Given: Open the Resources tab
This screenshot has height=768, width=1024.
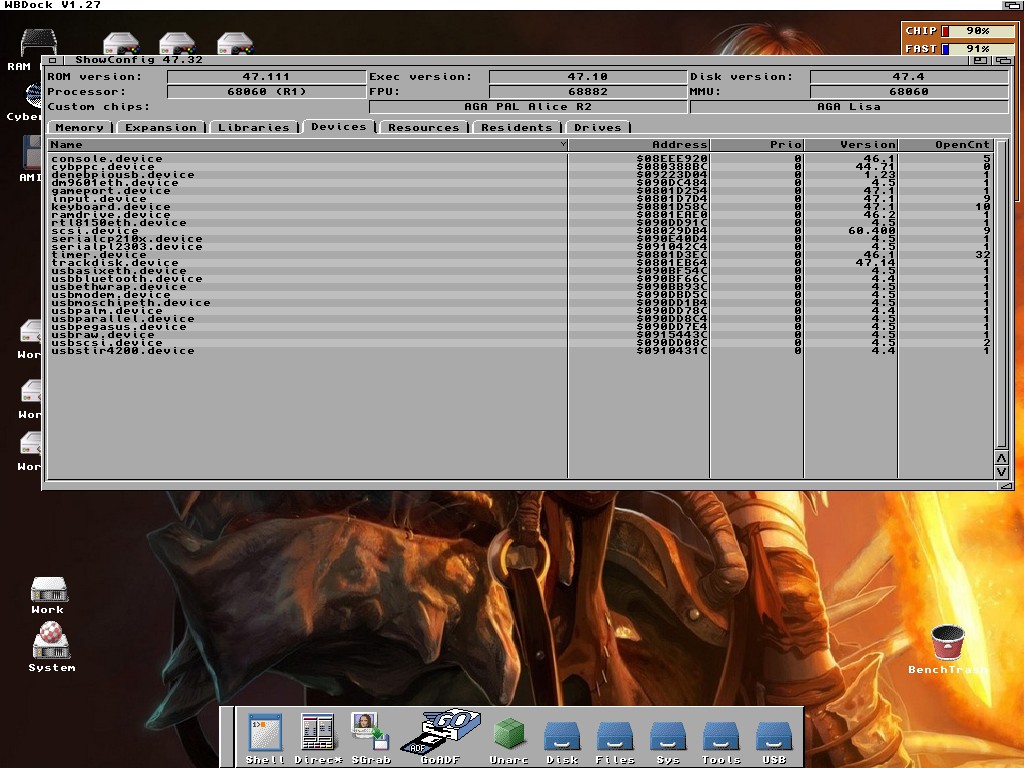Looking at the screenshot, I should (x=424, y=127).
